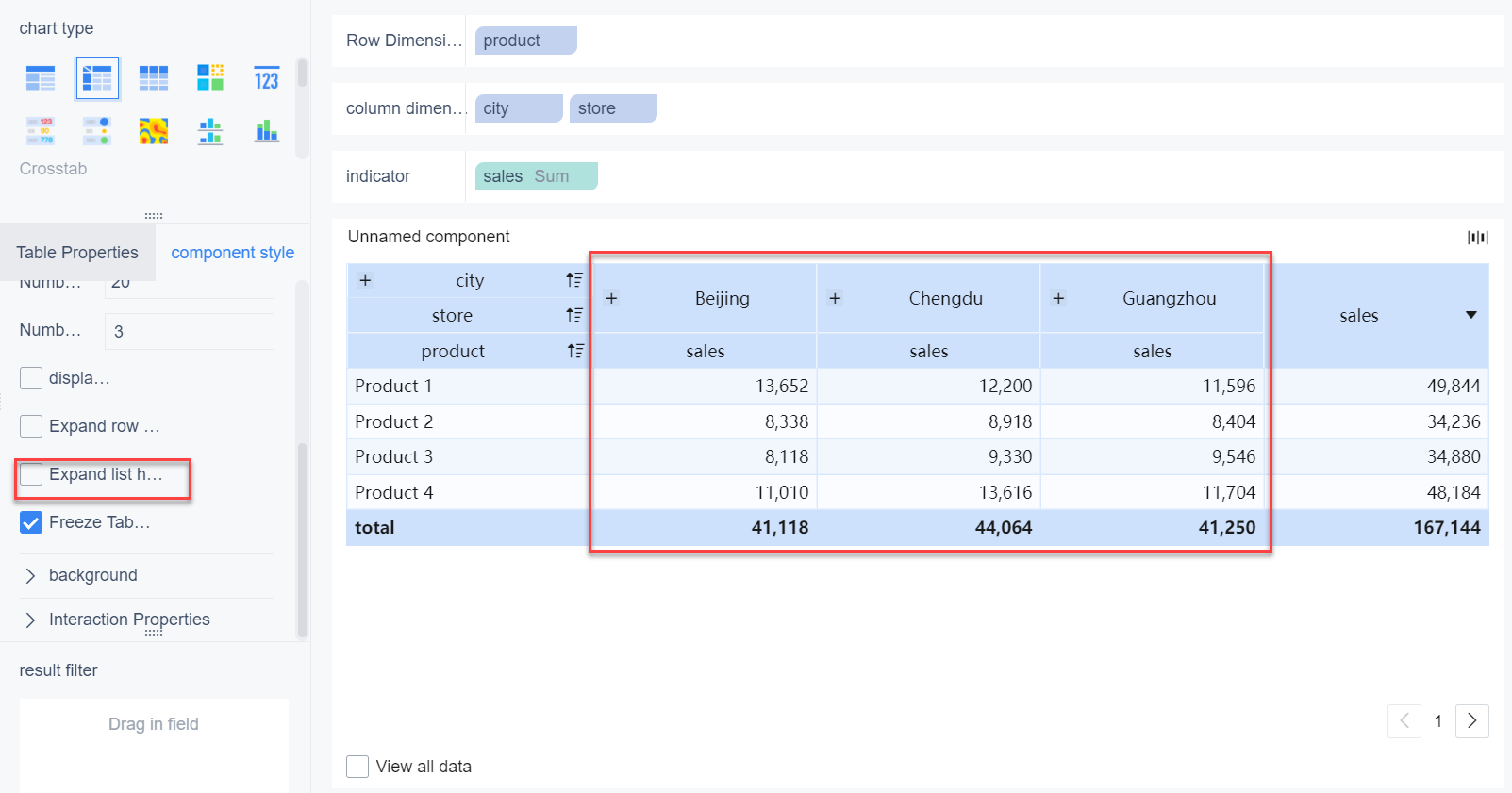
Task: Click the 49,844 Product 1 total cell
Action: [1377, 386]
